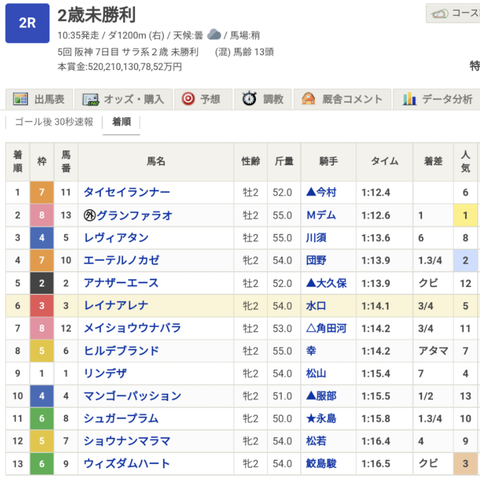Open horse アナザーエース

(x=121, y=283)
